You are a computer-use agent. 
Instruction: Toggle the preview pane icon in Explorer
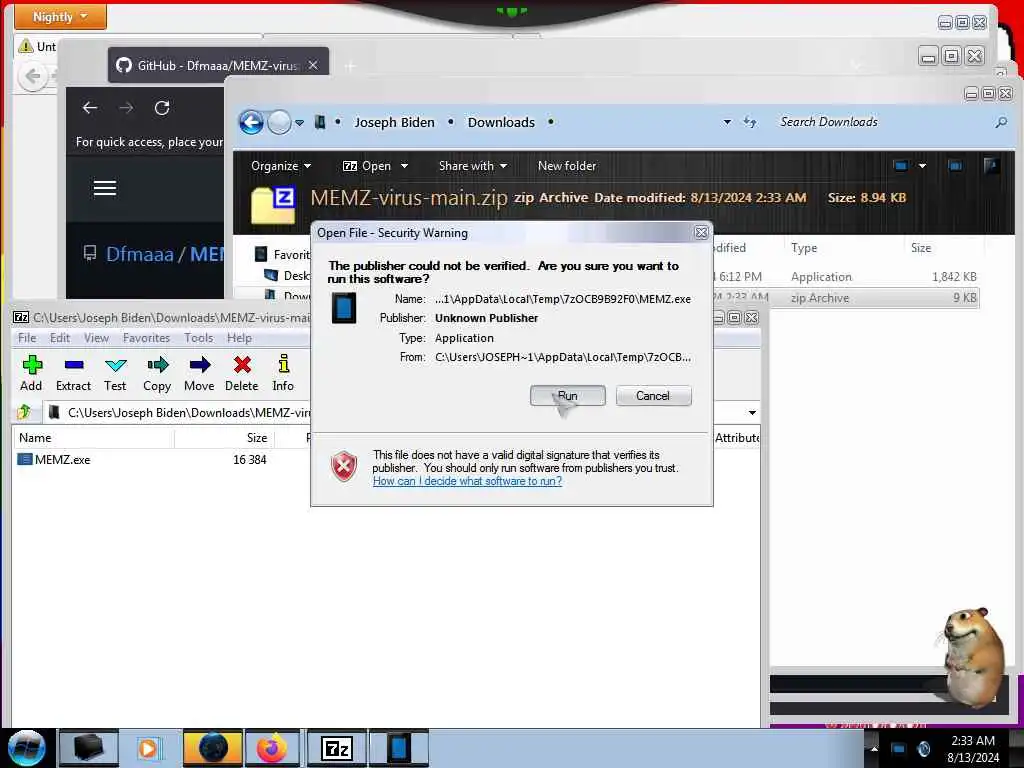point(955,166)
